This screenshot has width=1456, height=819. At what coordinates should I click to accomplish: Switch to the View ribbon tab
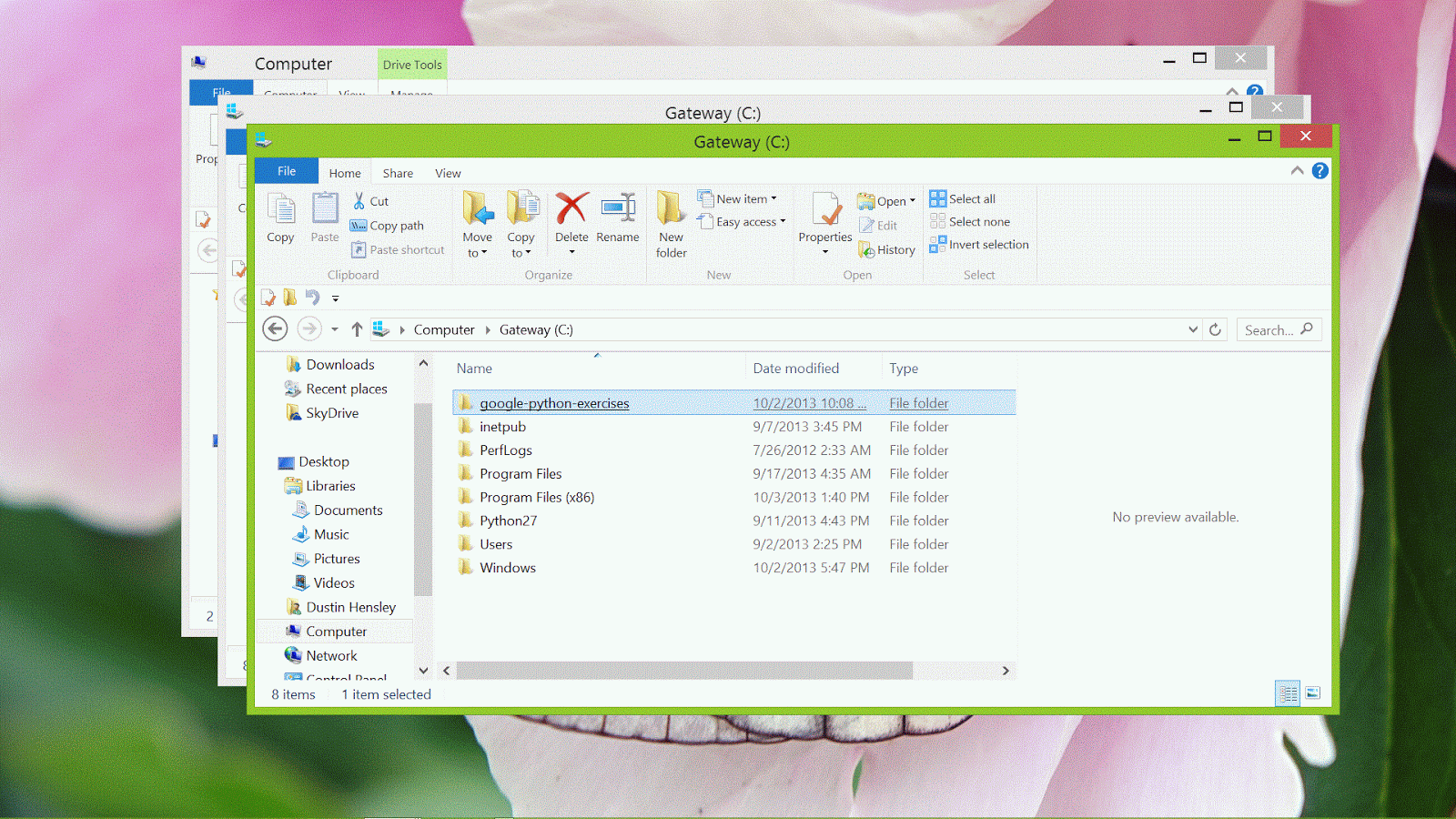[448, 173]
